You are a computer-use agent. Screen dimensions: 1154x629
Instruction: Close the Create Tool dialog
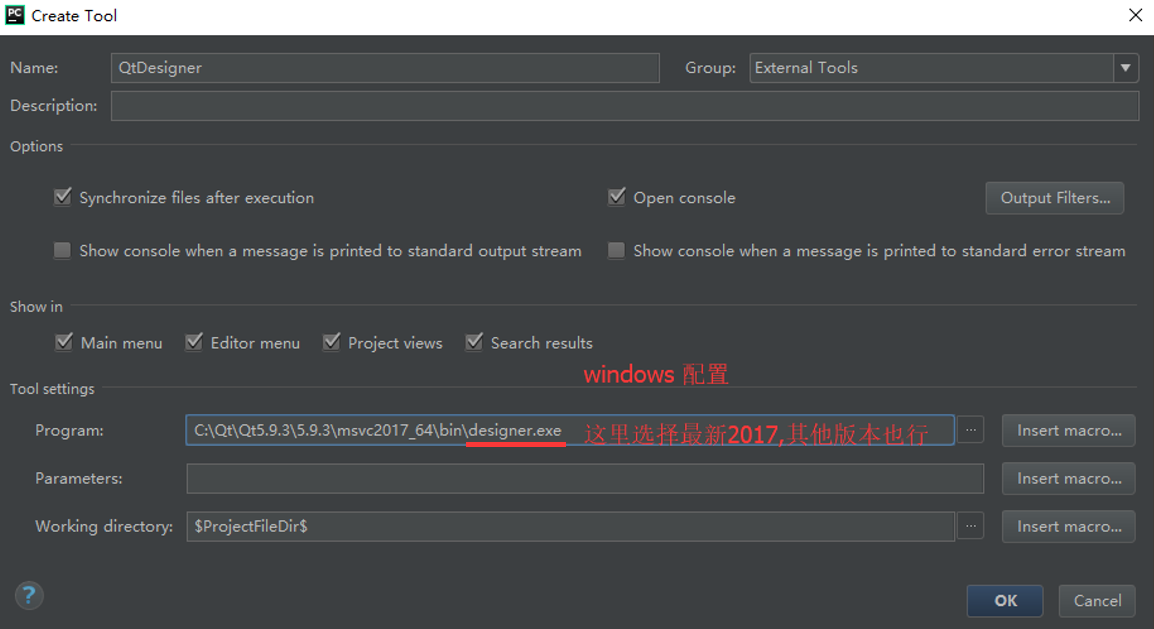[x=1136, y=15]
